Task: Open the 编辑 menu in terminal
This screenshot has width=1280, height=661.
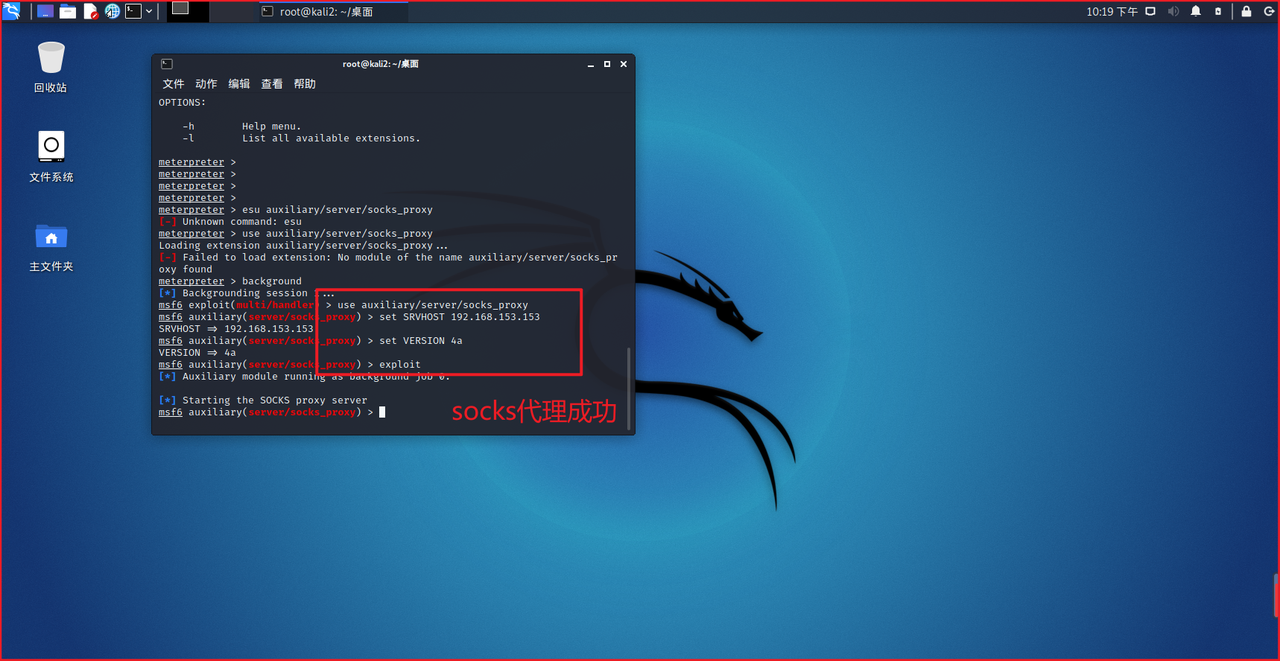Action: (x=239, y=84)
